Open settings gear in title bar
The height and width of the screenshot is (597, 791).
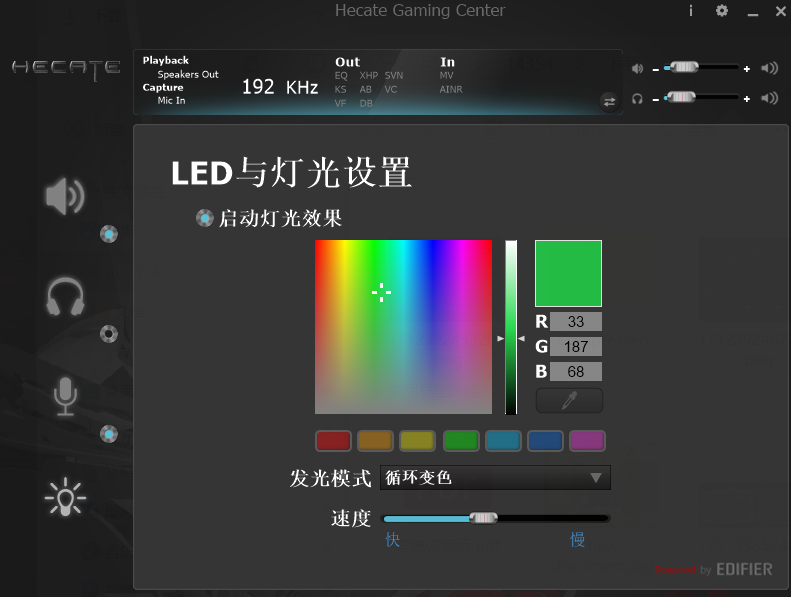722,11
